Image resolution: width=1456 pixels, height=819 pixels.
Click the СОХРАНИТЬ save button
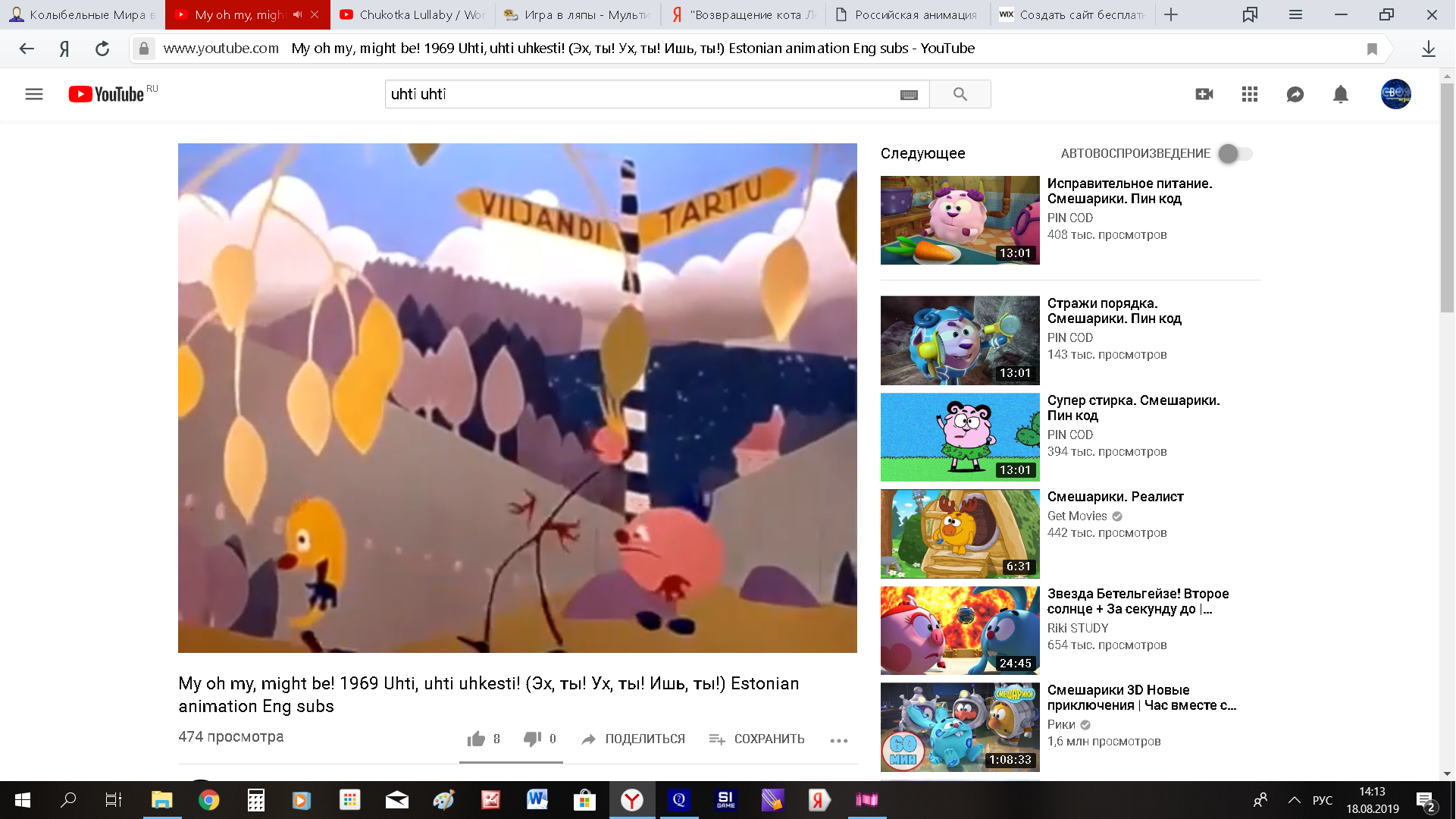coord(756,739)
